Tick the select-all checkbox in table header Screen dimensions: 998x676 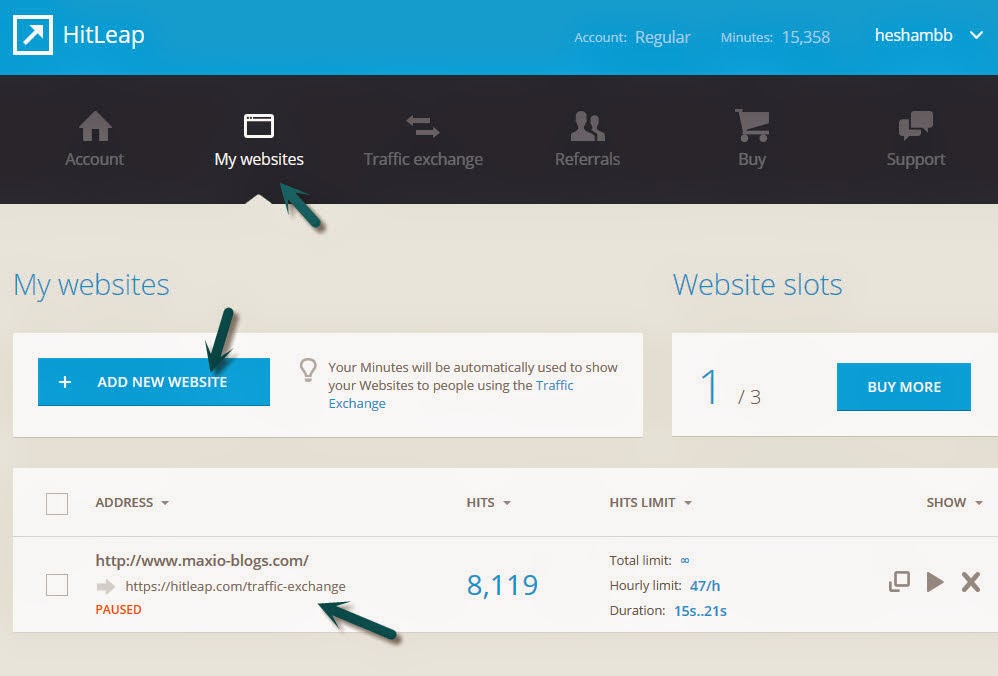57,503
